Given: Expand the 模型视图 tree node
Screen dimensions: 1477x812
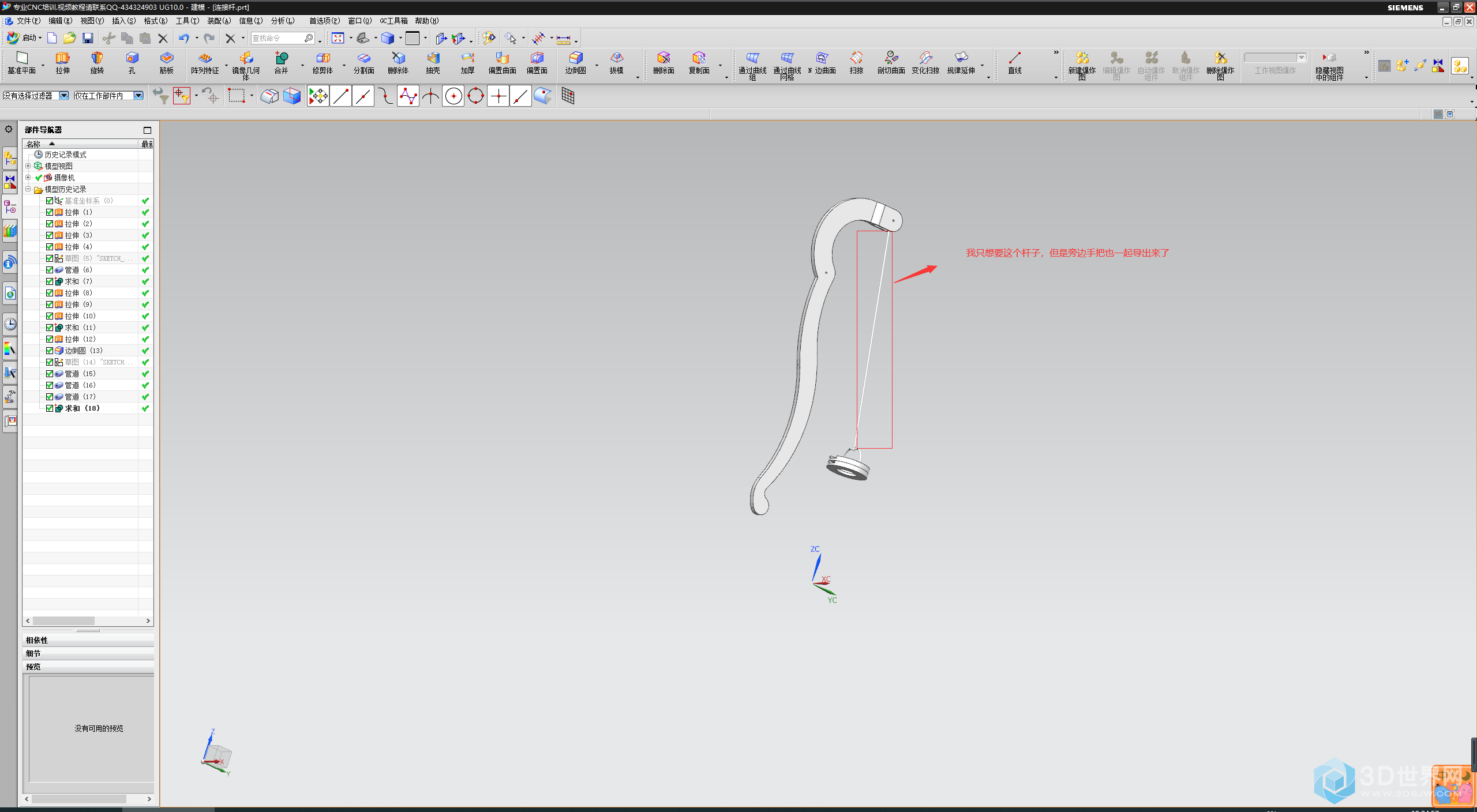Looking at the screenshot, I should [28, 166].
